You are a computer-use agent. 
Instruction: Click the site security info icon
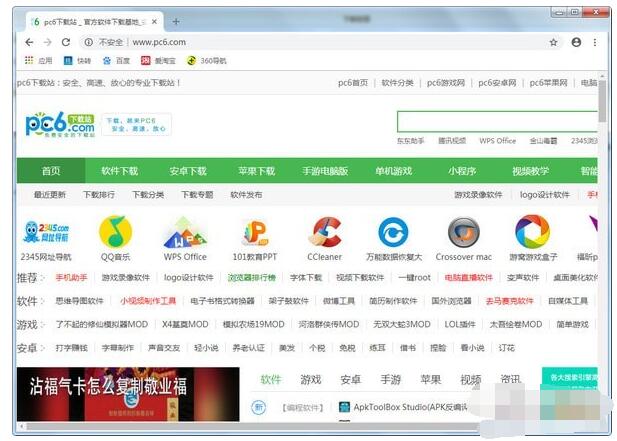pyautogui.click(x=89, y=42)
